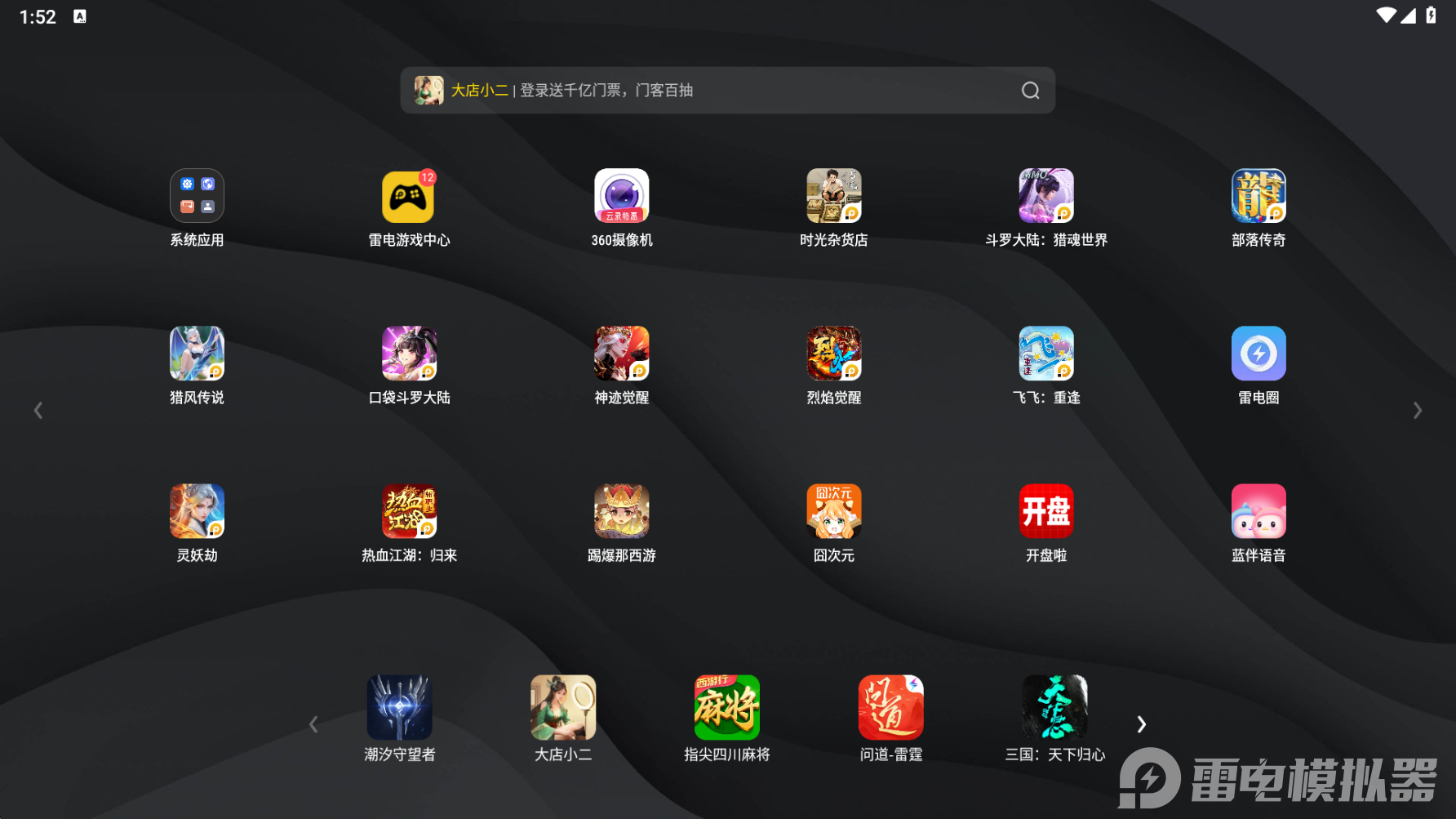This screenshot has width=1456, height=819.
Task: Launch 蓝伴语音 app
Action: [1258, 511]
